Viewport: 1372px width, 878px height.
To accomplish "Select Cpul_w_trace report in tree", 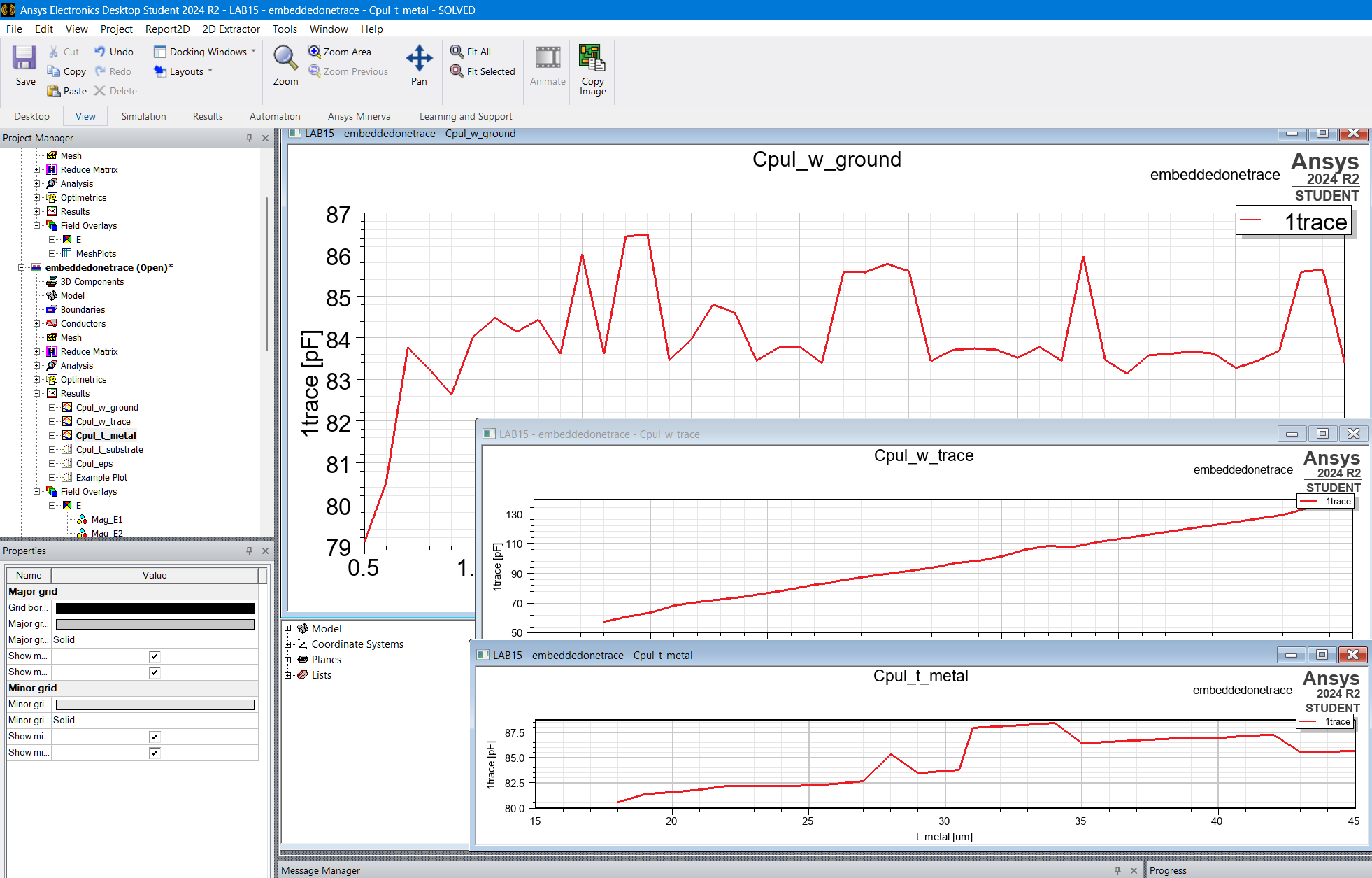I will click(103, 421).
